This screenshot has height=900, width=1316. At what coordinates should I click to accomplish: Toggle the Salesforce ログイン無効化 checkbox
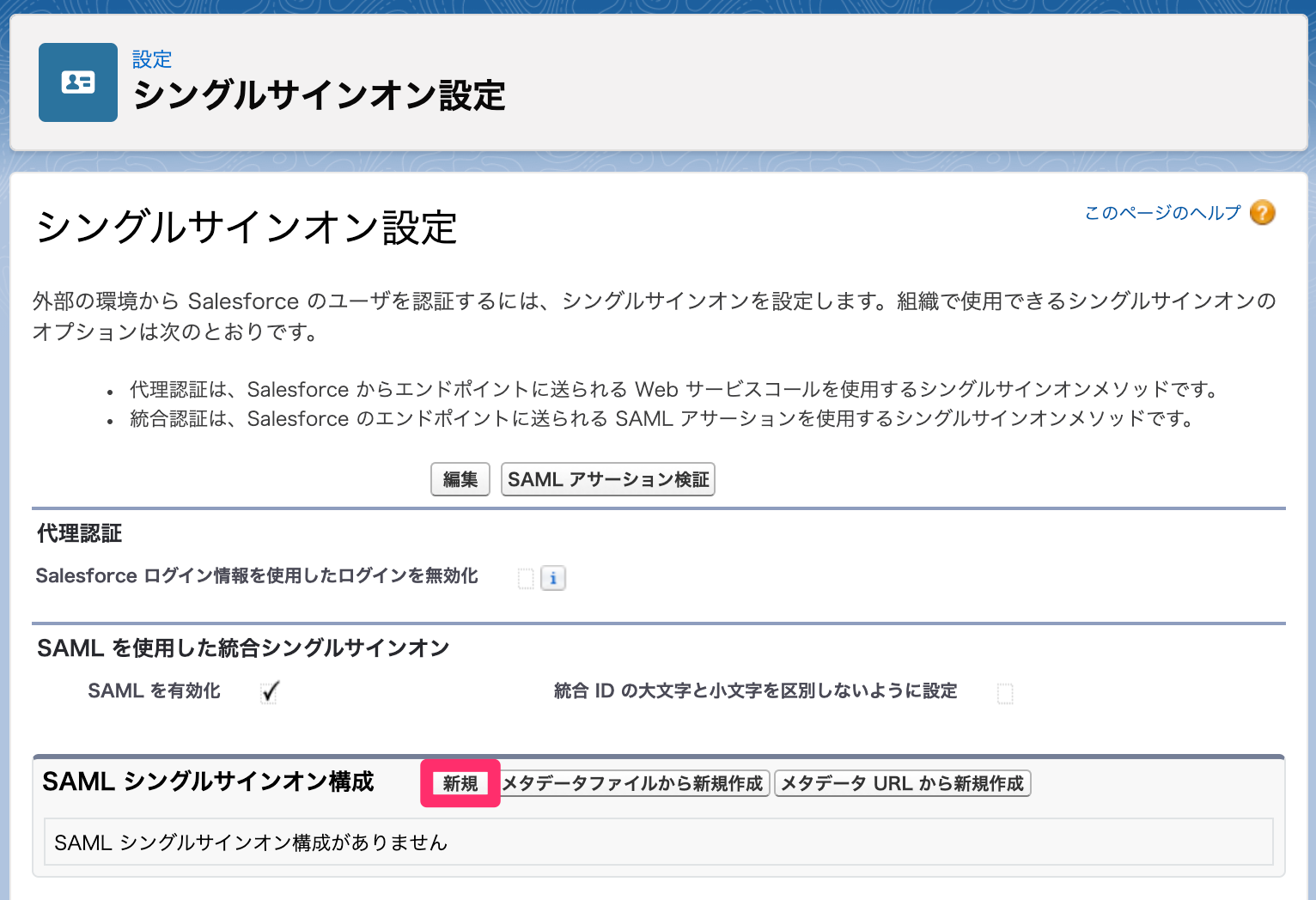(526, 579)
